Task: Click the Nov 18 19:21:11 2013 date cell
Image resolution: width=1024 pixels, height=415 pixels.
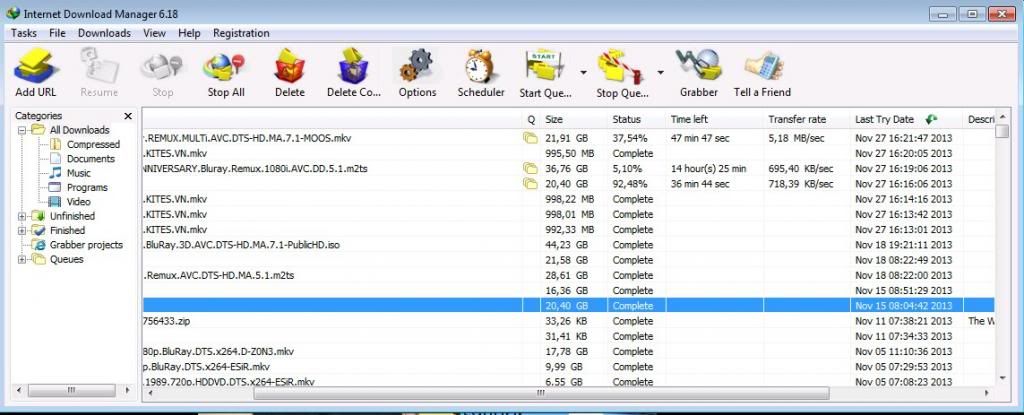Action: click(904, 245)
